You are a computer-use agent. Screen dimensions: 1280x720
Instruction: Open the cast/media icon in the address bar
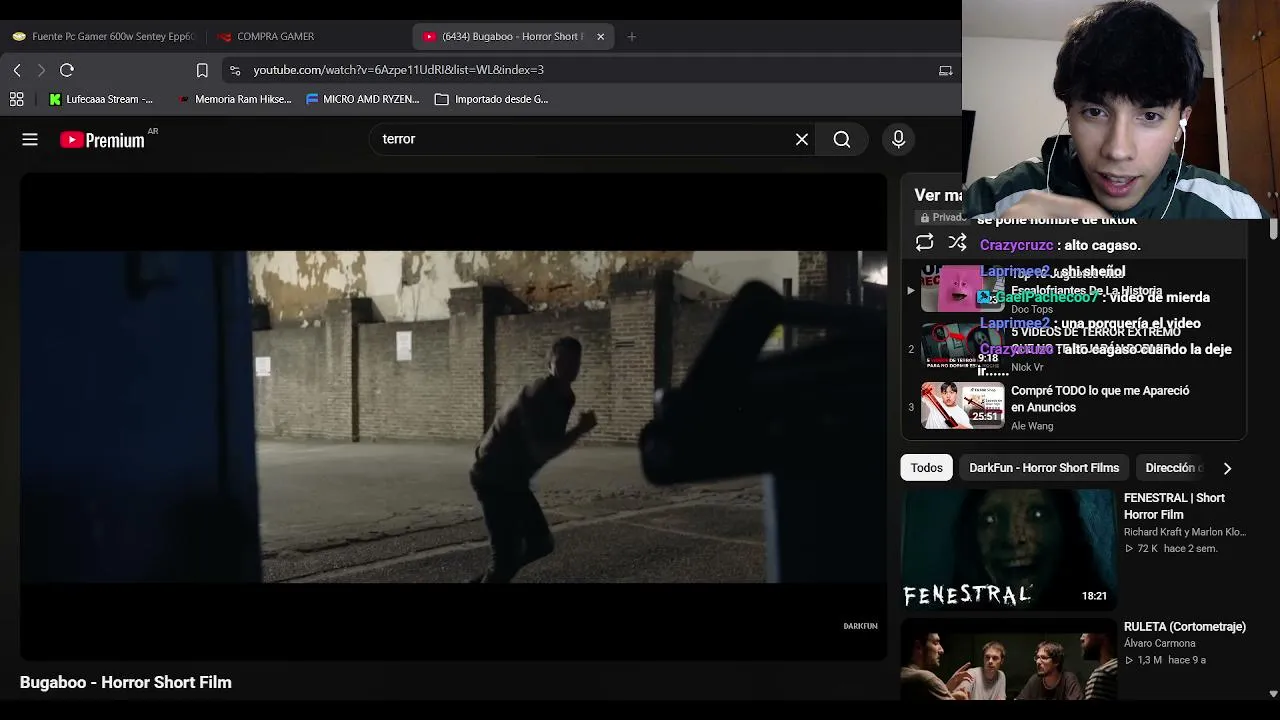(x=945, y=70)
